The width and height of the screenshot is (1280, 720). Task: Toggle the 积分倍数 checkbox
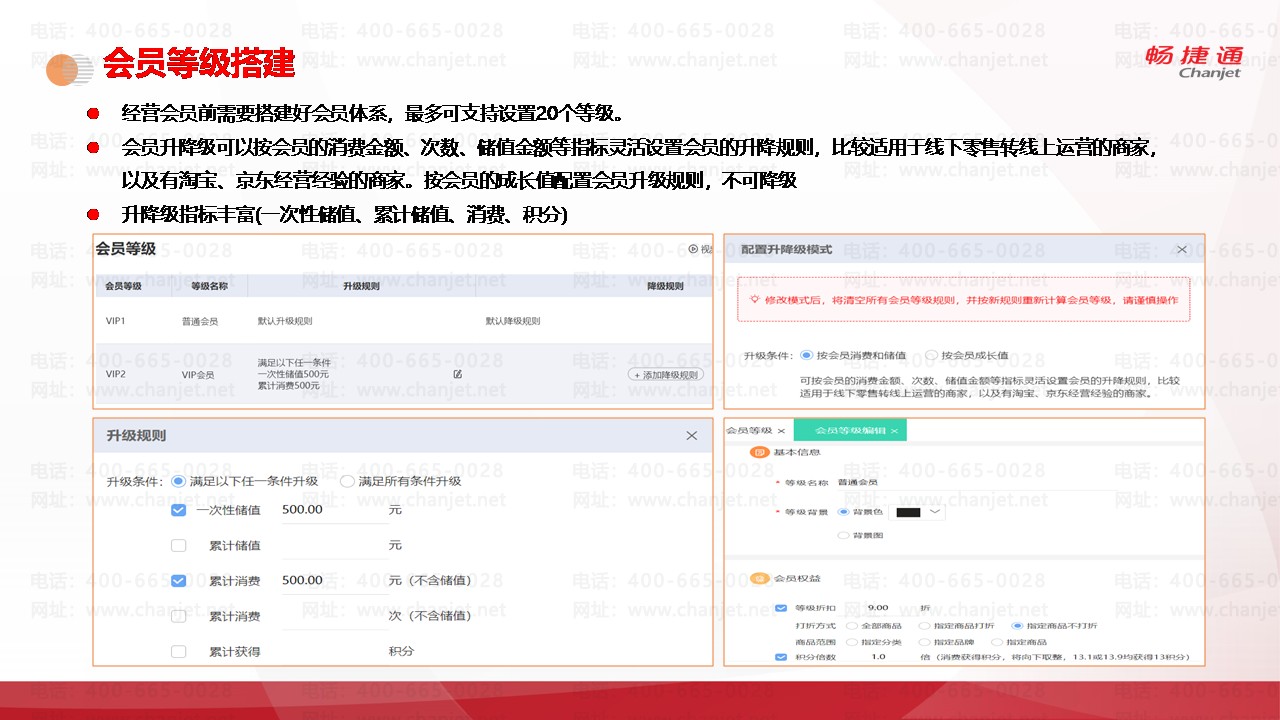781,657
